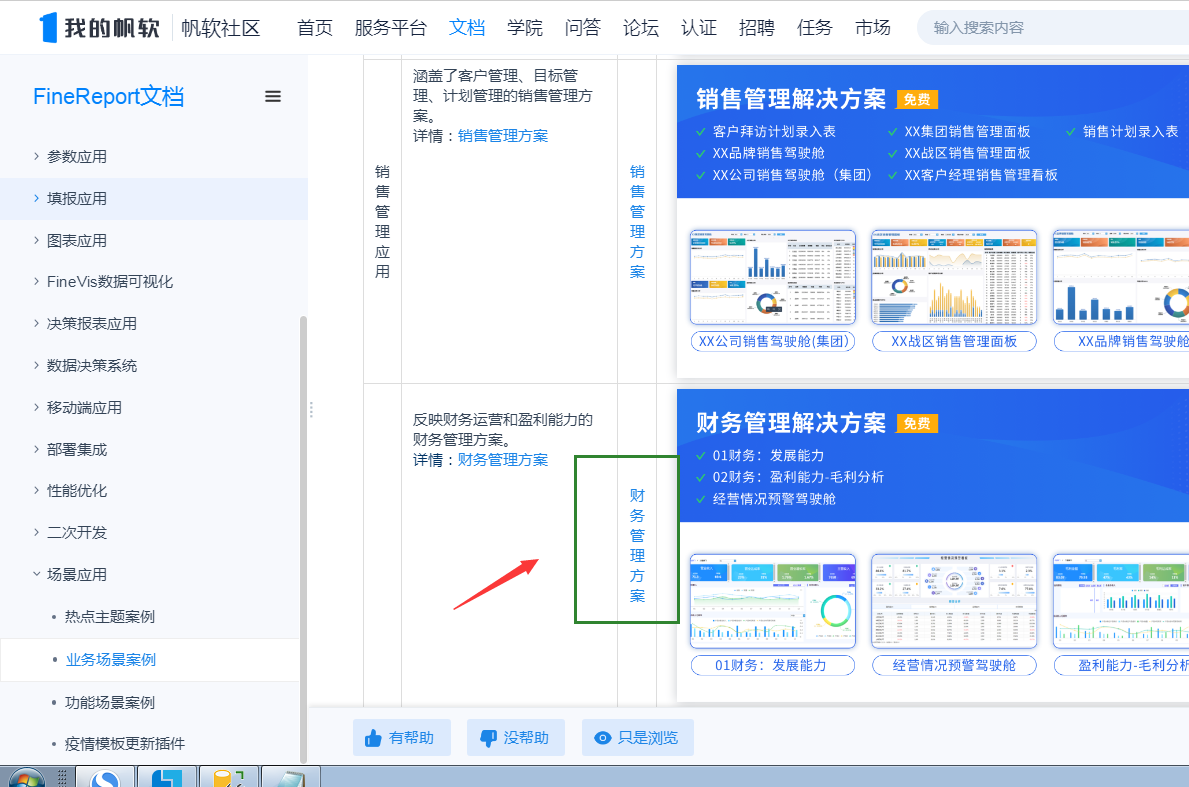Open the XX战区销售管理面板 thumbnail image
The width and height of the screenshot is (1189, 787).
click(954, 277)
